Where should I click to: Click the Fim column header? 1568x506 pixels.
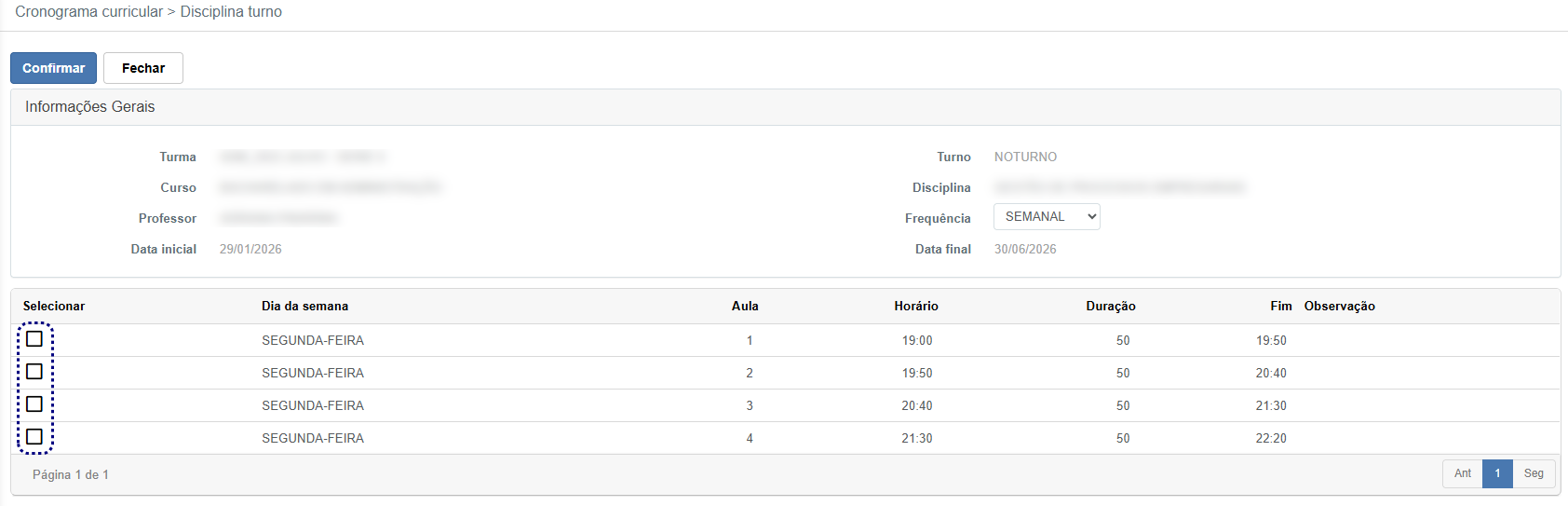tap(1280, 307)
